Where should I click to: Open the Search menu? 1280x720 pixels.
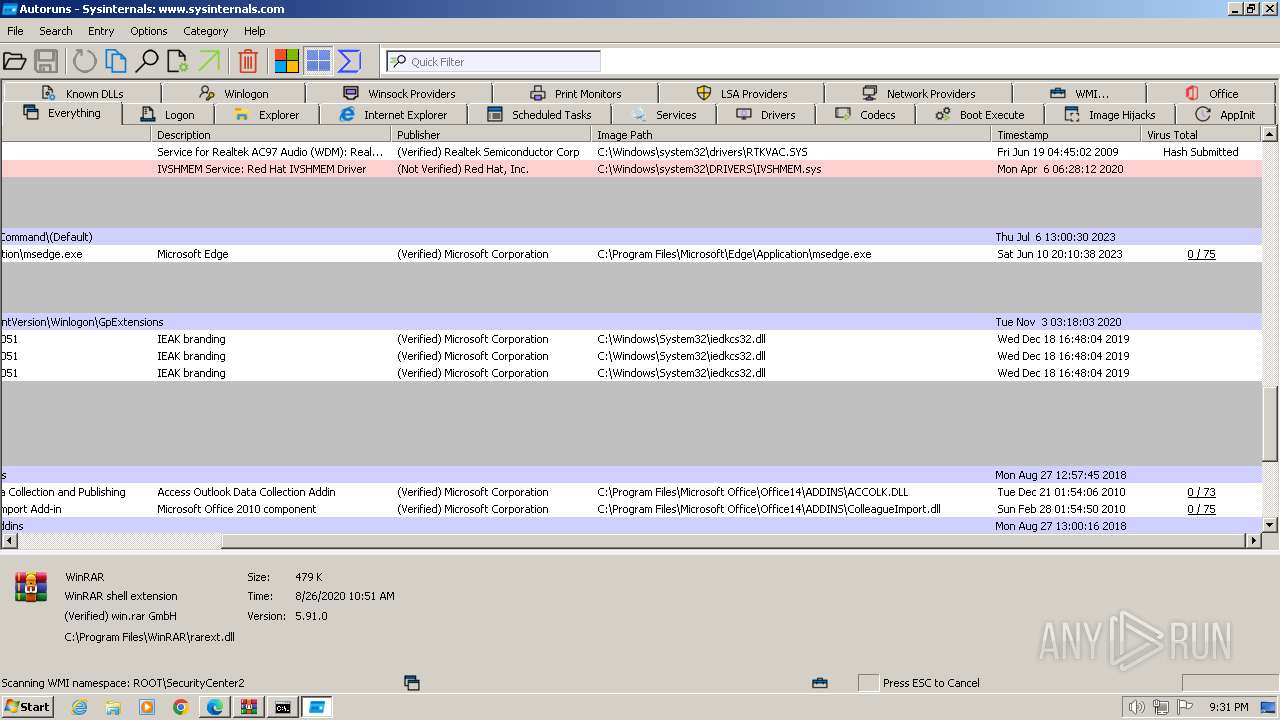[56, 31]
